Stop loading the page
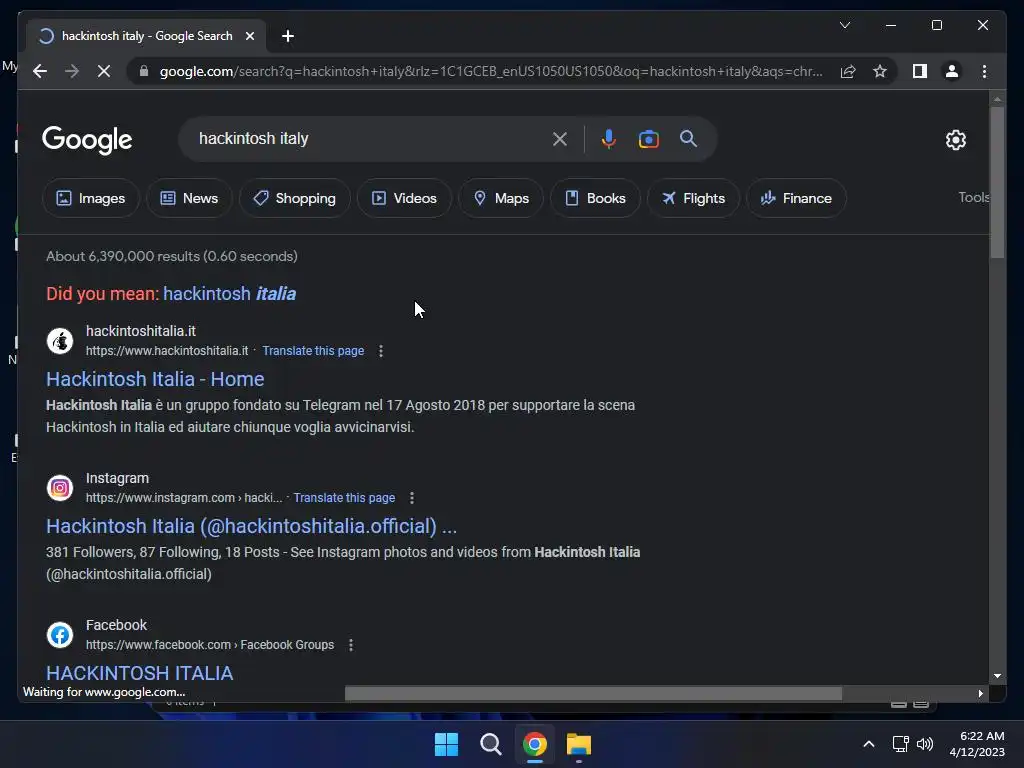The height and width of the screenshot is (768, 1024). click(104, 71)
